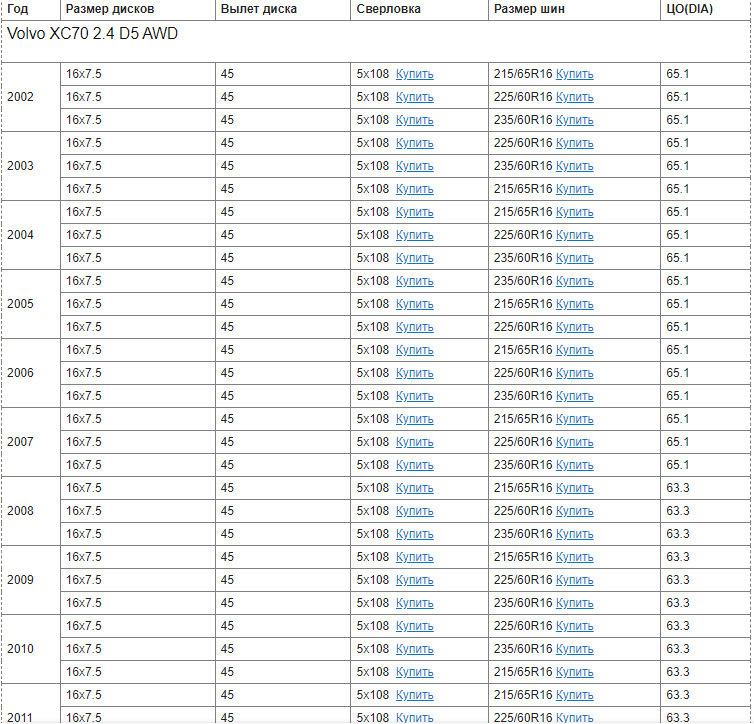Image resolution: width=754 pixels, height=724 pixels.
Task: Click Купить next to 225/60R16 in 2010
Action: (x=575, y=626)
